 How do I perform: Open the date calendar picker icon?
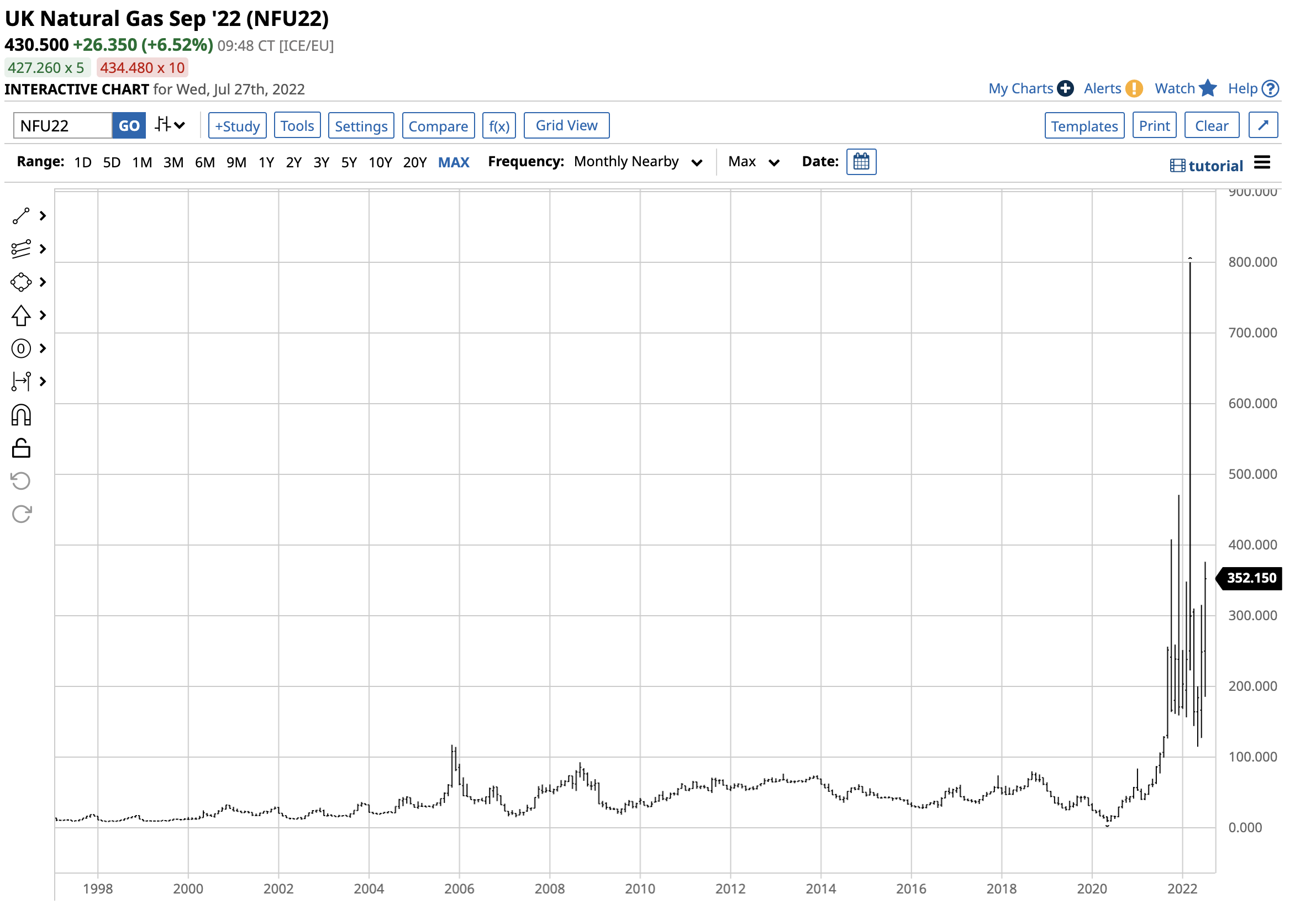[862, 162]
